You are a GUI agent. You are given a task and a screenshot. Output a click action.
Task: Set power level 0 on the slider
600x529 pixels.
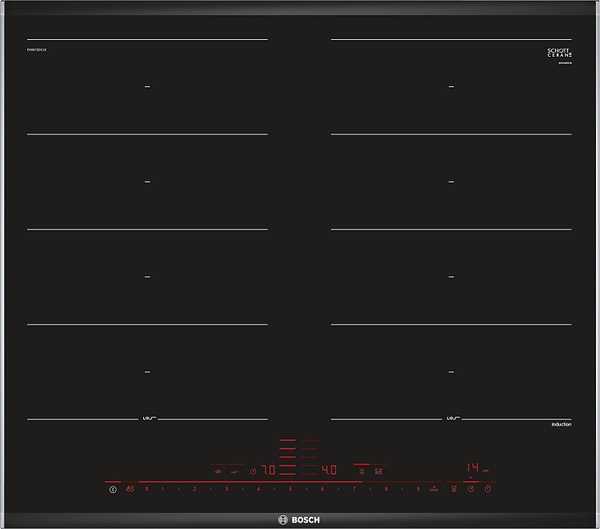point(147,489)
